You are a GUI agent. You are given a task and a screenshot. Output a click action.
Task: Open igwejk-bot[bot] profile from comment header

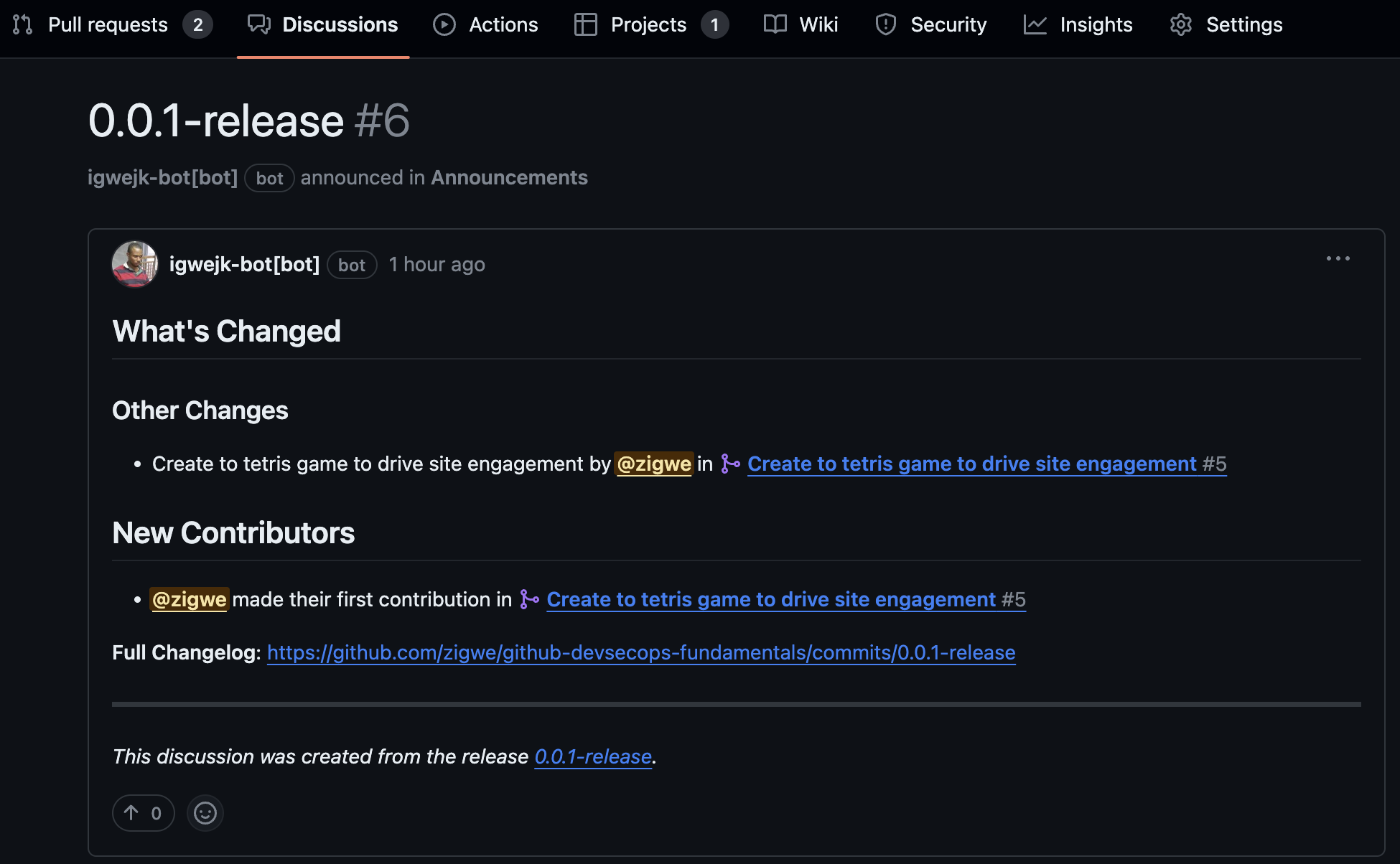click(244, 264)
